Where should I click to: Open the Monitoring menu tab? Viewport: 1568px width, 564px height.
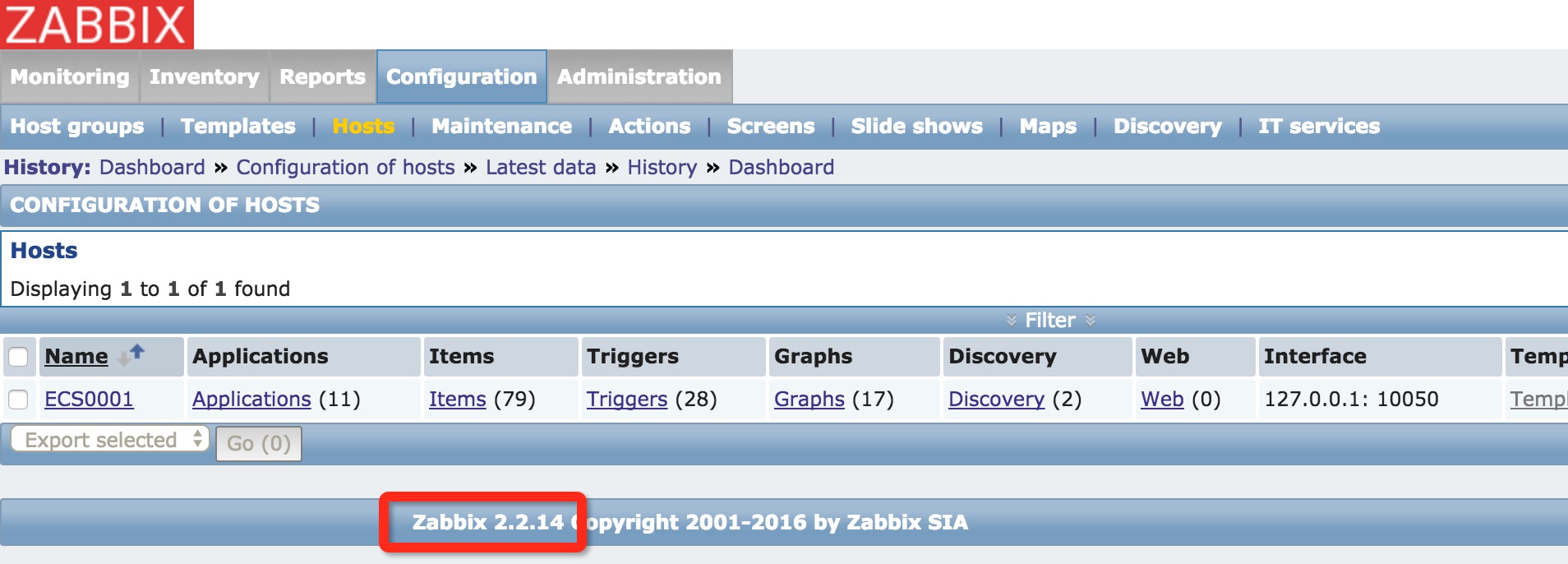70,76
